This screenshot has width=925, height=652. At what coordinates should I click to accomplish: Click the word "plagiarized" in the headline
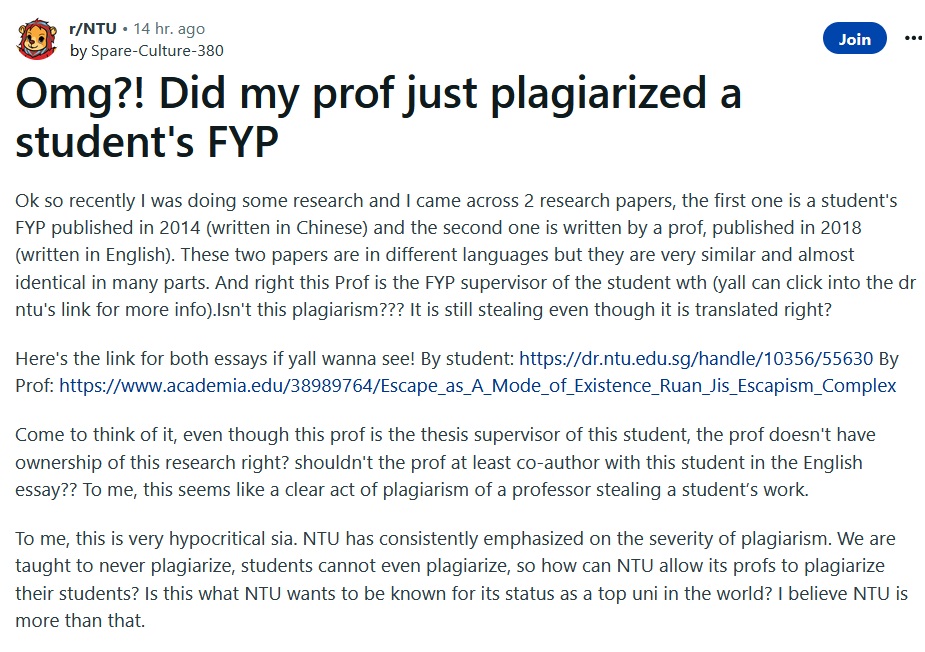[x=598, y=93]
